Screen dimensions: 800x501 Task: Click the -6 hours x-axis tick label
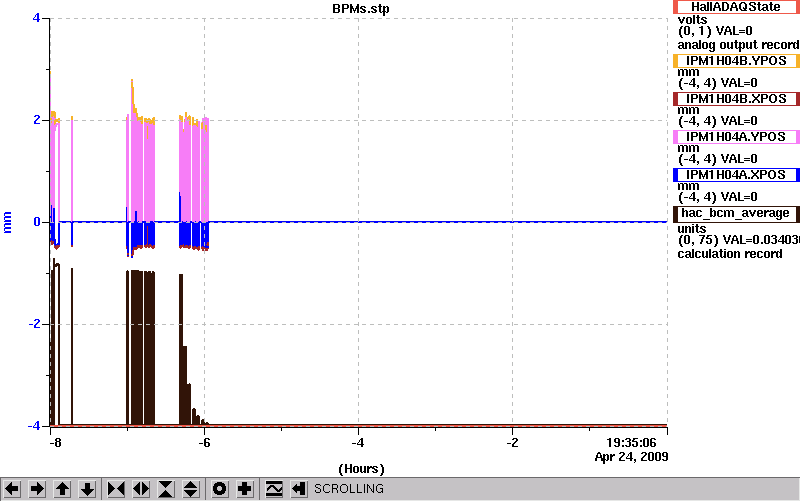(204, 442)
